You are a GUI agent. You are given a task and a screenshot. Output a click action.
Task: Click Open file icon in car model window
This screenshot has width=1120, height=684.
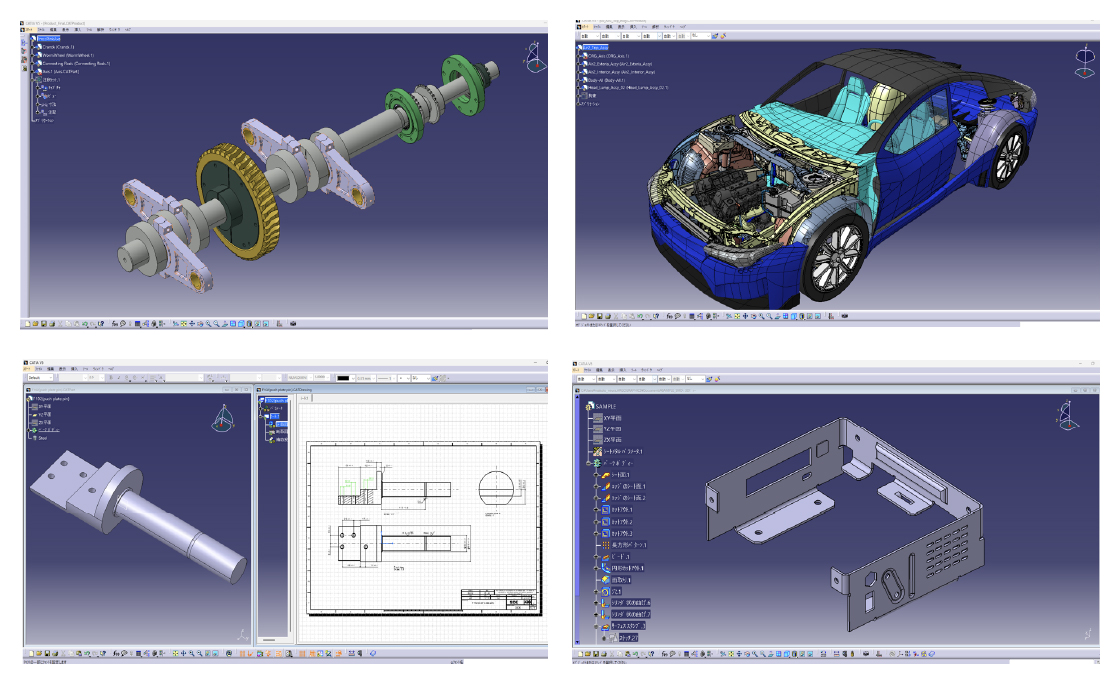591,316
